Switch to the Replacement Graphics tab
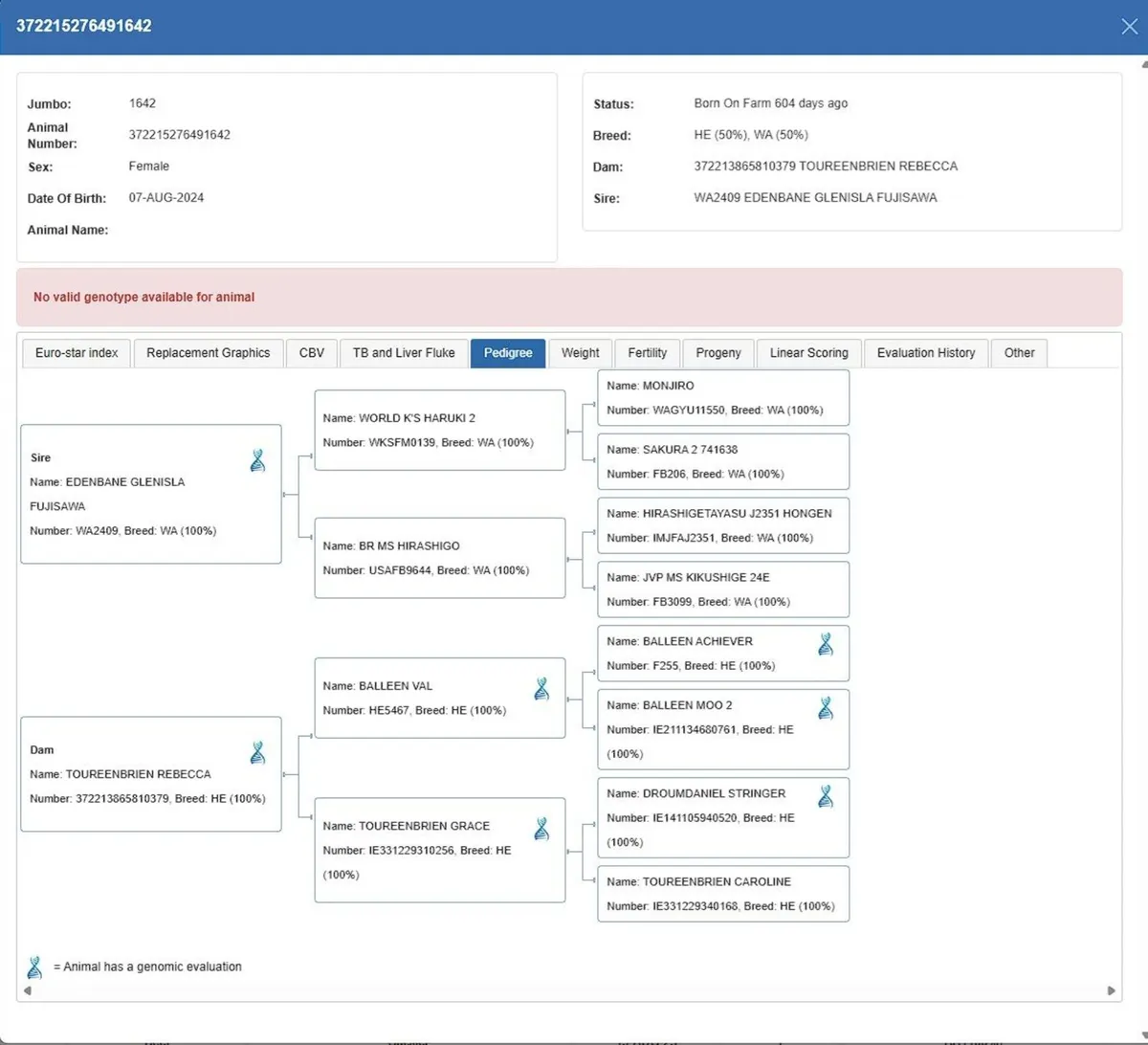 pyautogui.click(x=209, y=353)
